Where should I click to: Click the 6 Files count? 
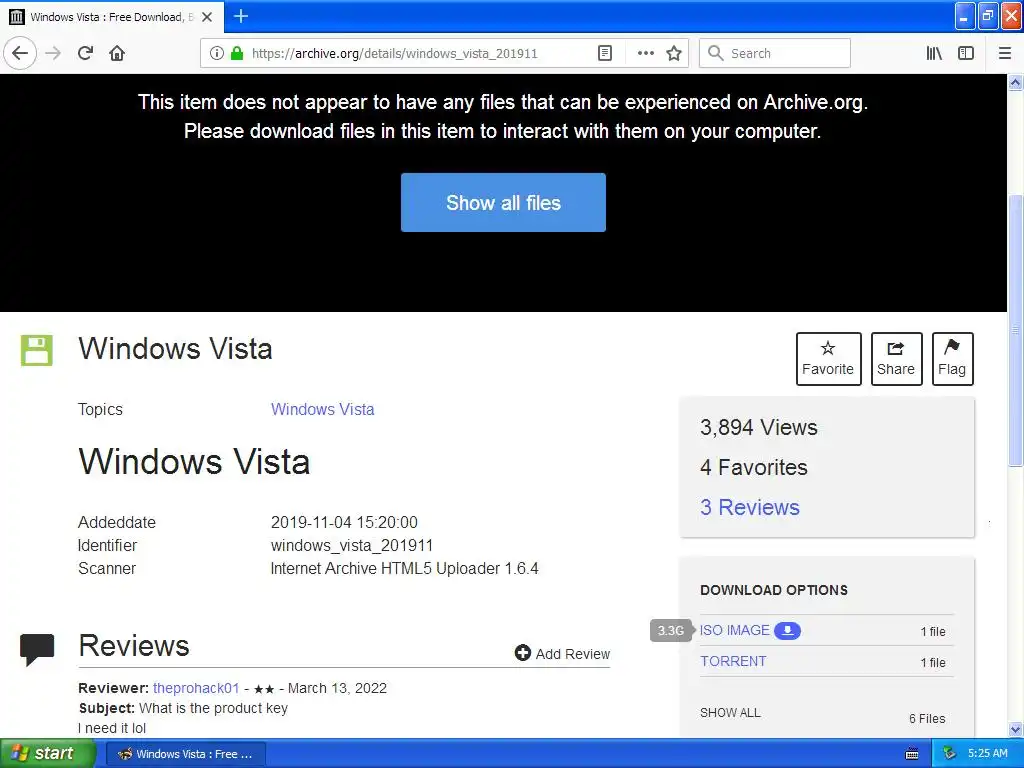[927, 719]
